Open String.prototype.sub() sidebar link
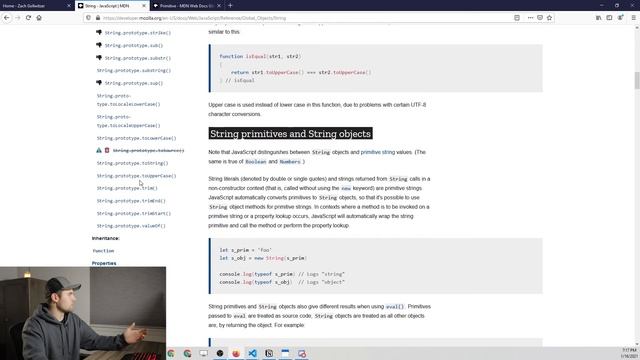This screenshot has width=640, height=360. [x=133, y=45]
